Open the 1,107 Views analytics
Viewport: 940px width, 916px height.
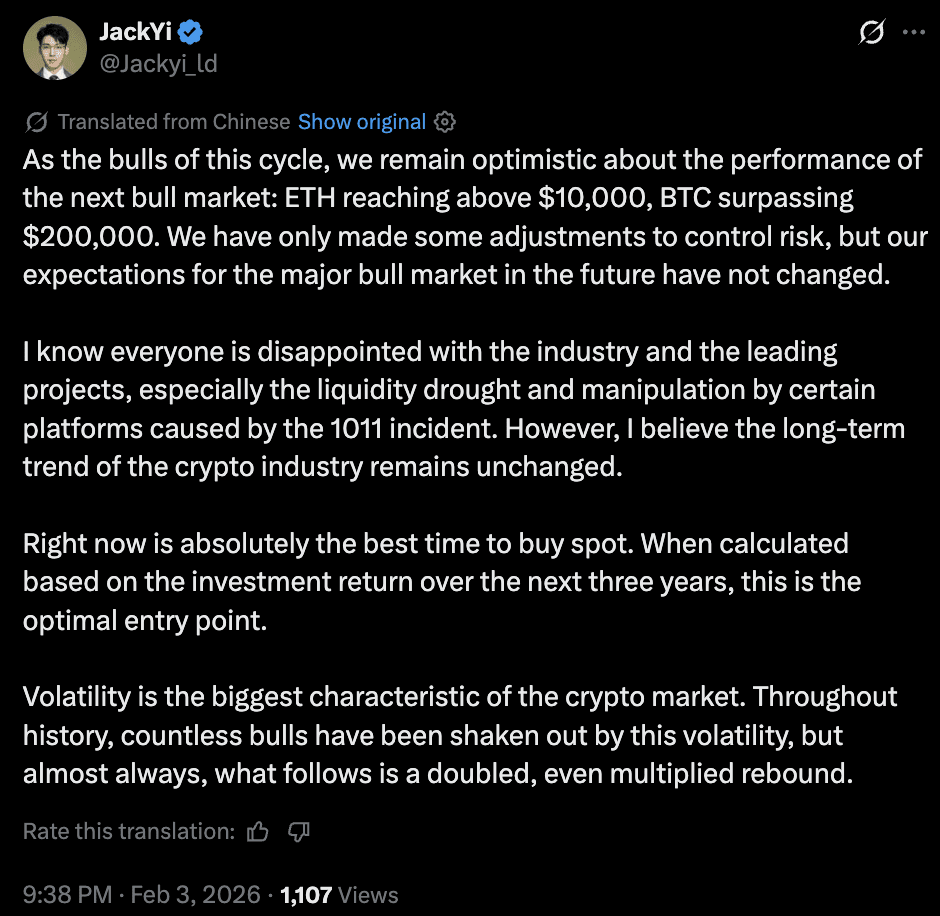pyautogui.click(x=340, y=895)
